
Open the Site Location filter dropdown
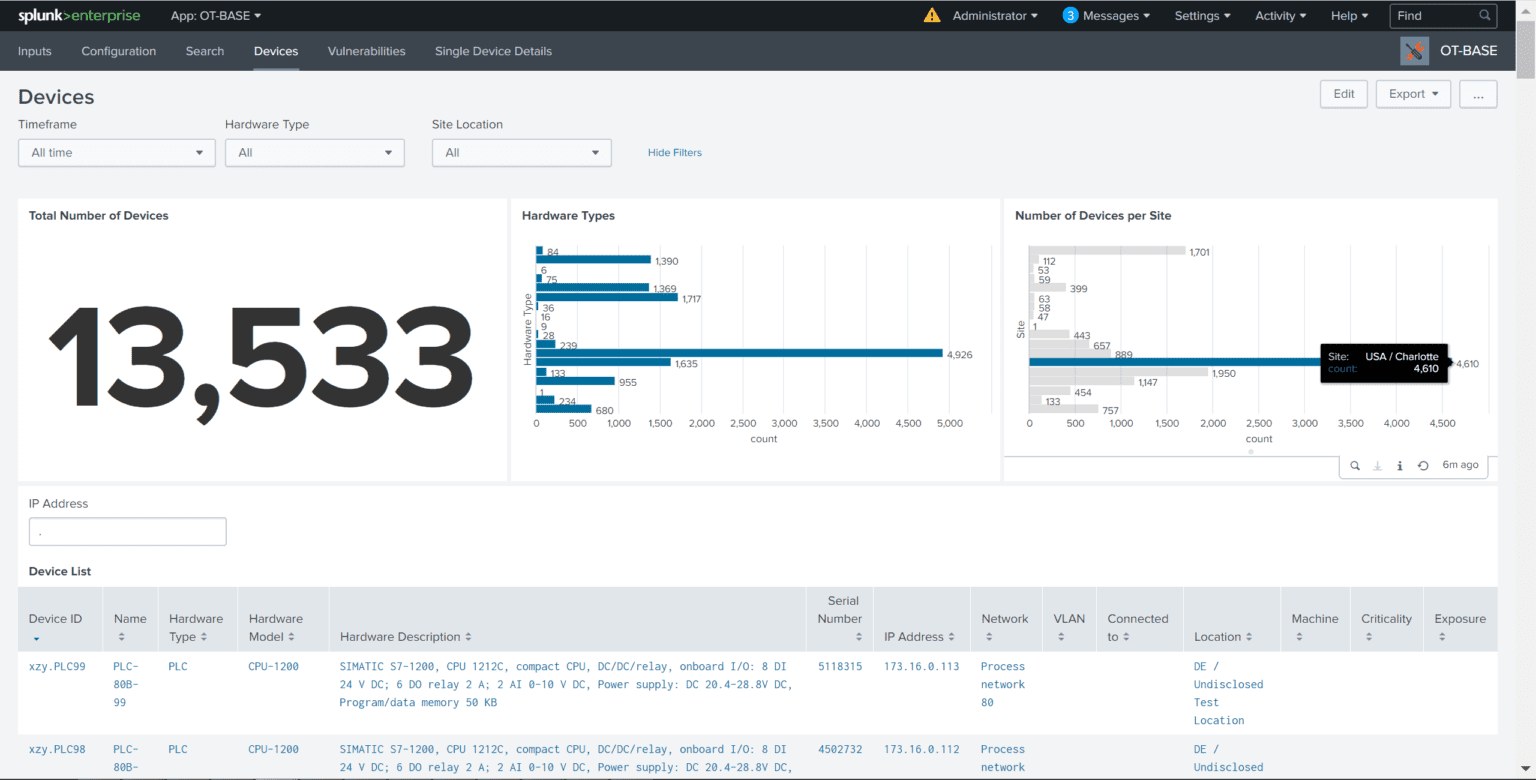(521, 153)
